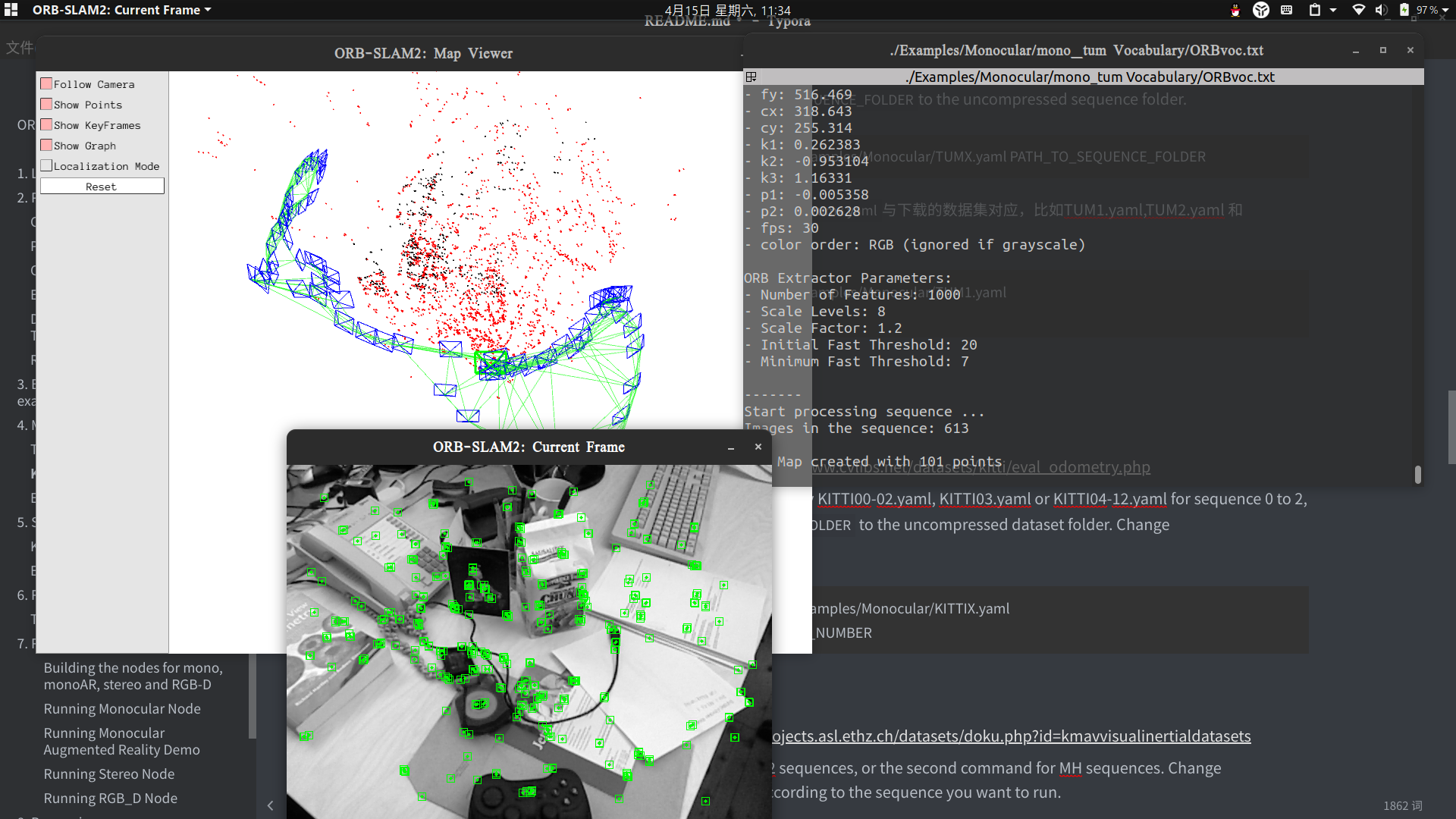
Task: Go to 'Building the nodes for mono' outline entry
Action: (133, 676)
